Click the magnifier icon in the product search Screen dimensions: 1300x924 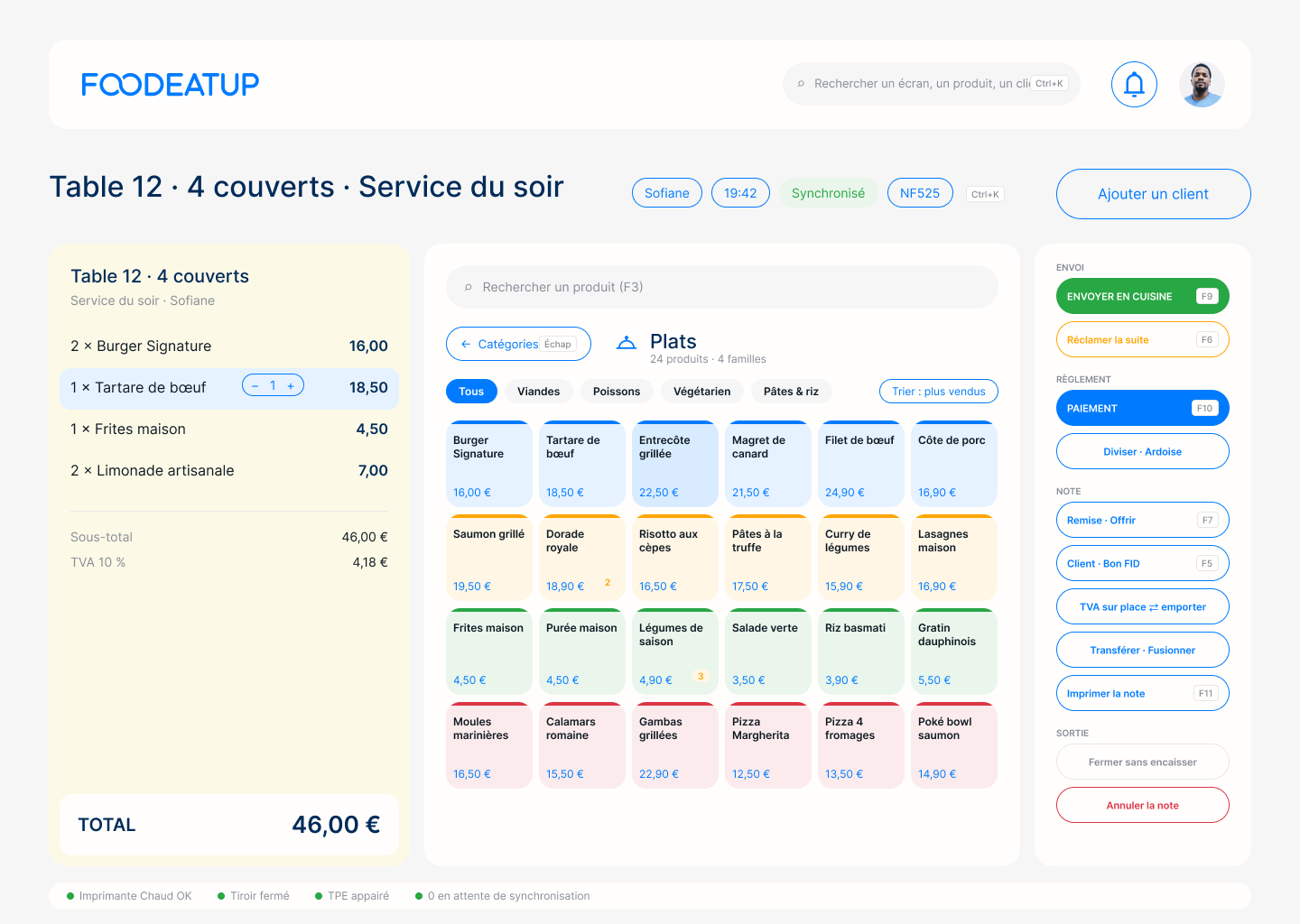pos(468,287)
